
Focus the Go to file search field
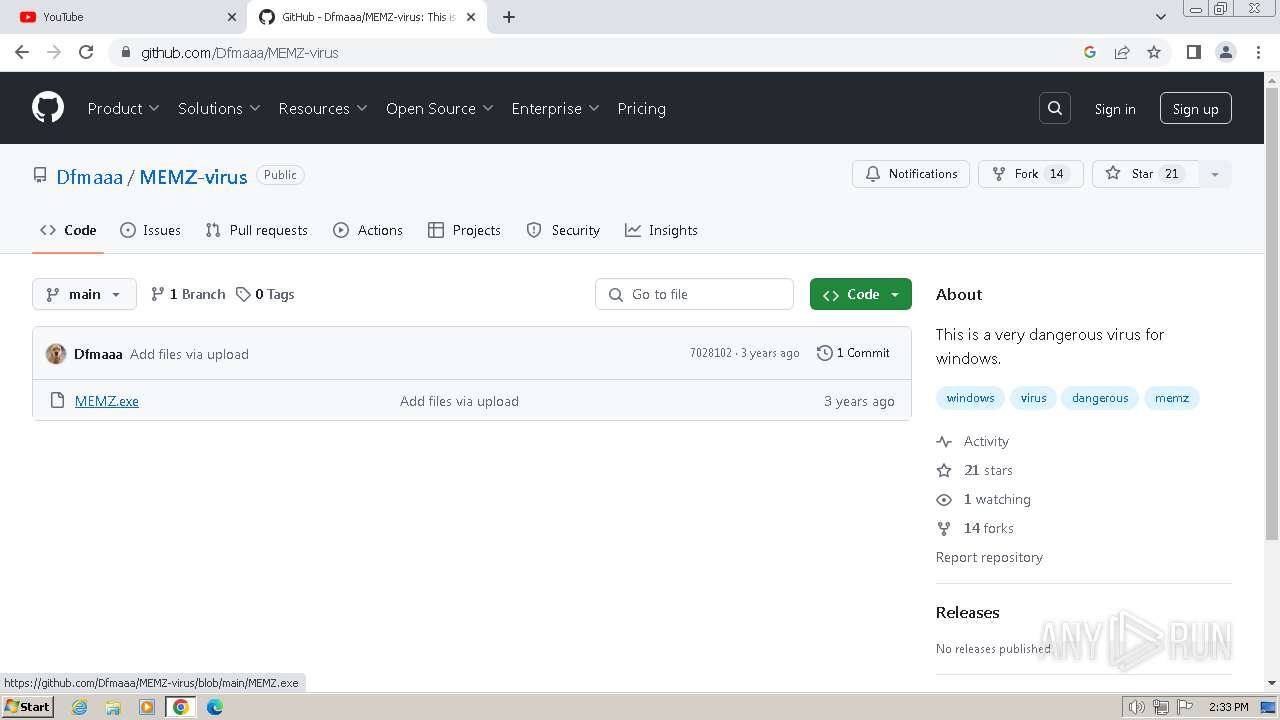(694, 294)
